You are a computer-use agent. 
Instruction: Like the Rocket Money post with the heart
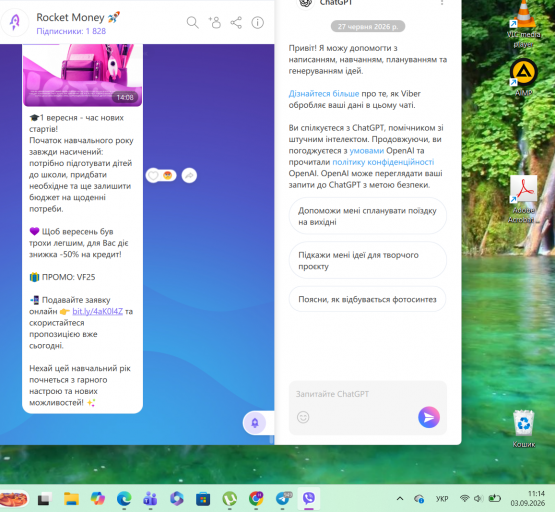(153, 176)
